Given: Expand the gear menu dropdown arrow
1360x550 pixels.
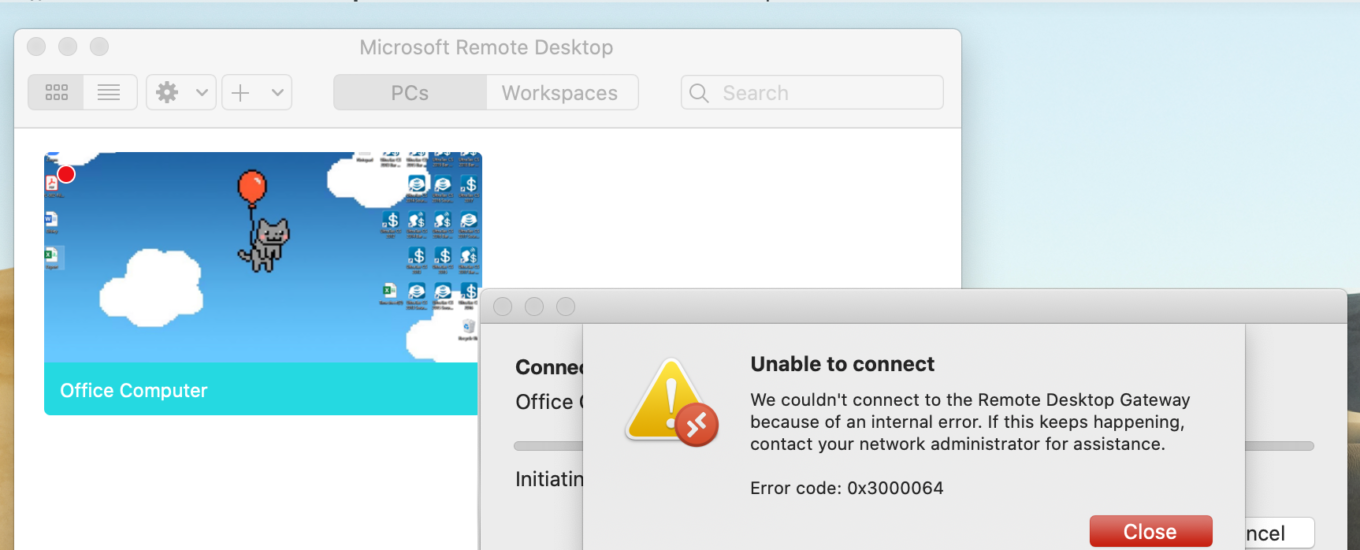Looking at the screenshot, I should click(x=201, y=93).
